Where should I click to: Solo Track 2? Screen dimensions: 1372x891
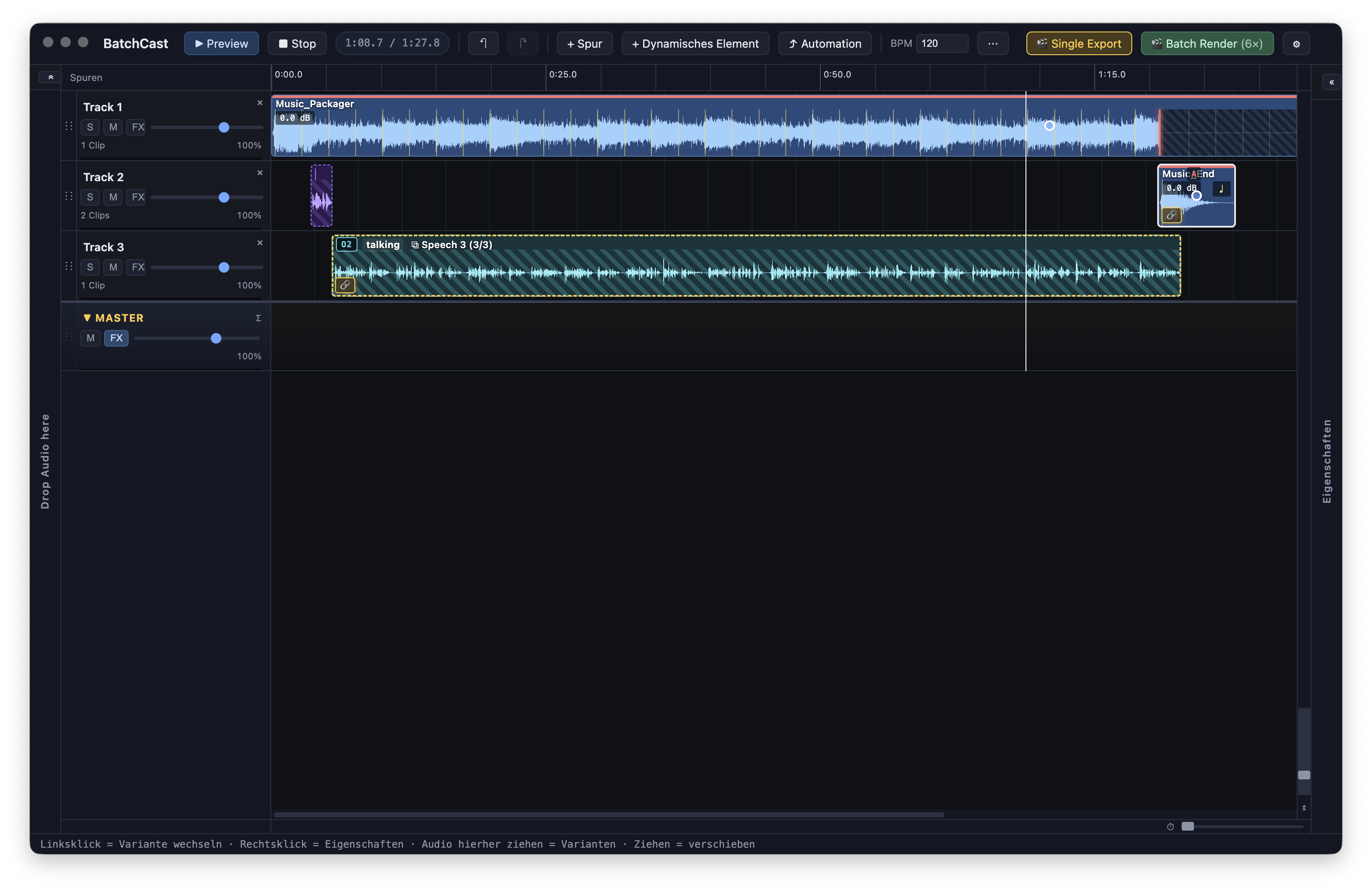pos(90,197)
